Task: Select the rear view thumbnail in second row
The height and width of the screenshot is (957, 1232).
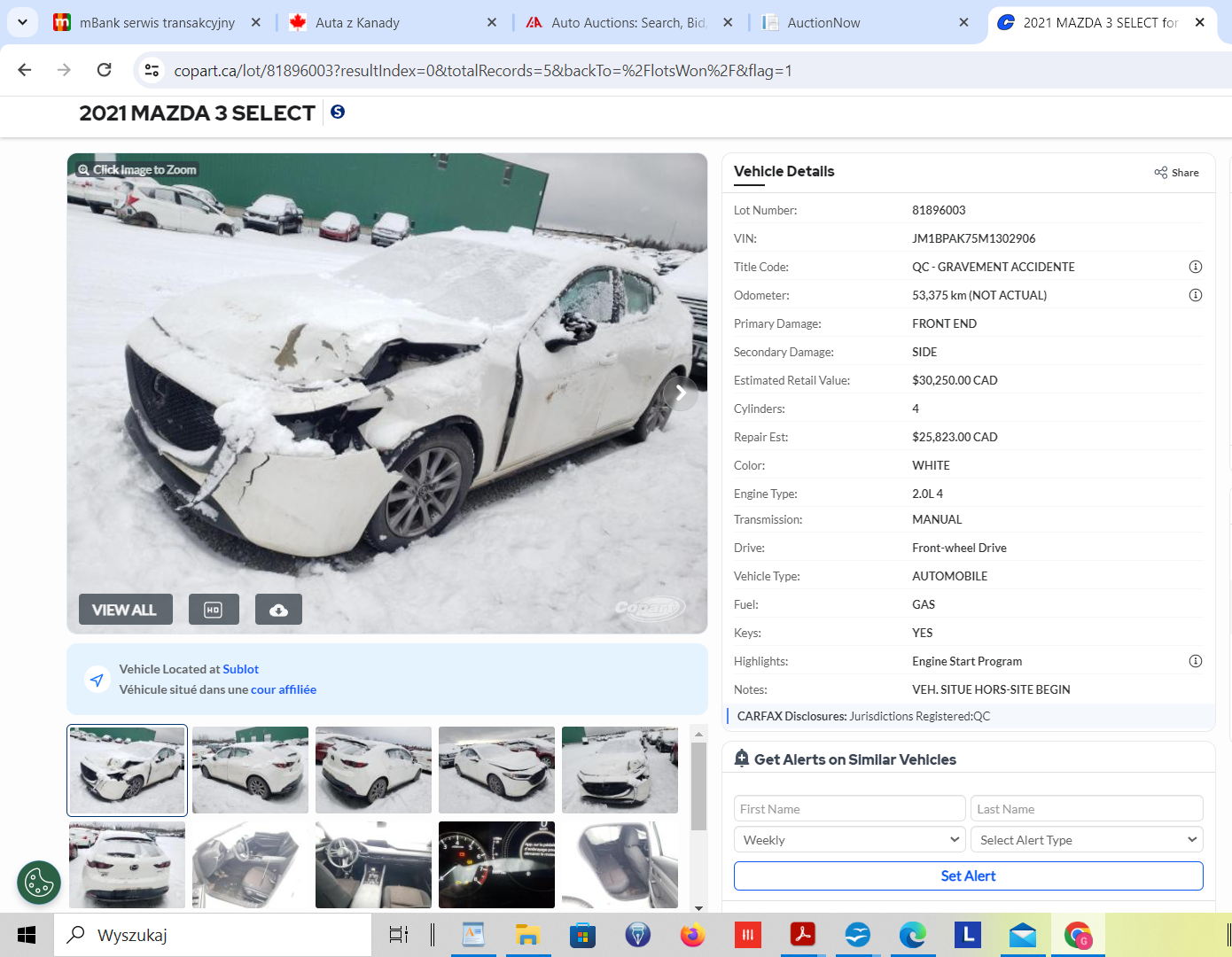Action: coord(127,865)
